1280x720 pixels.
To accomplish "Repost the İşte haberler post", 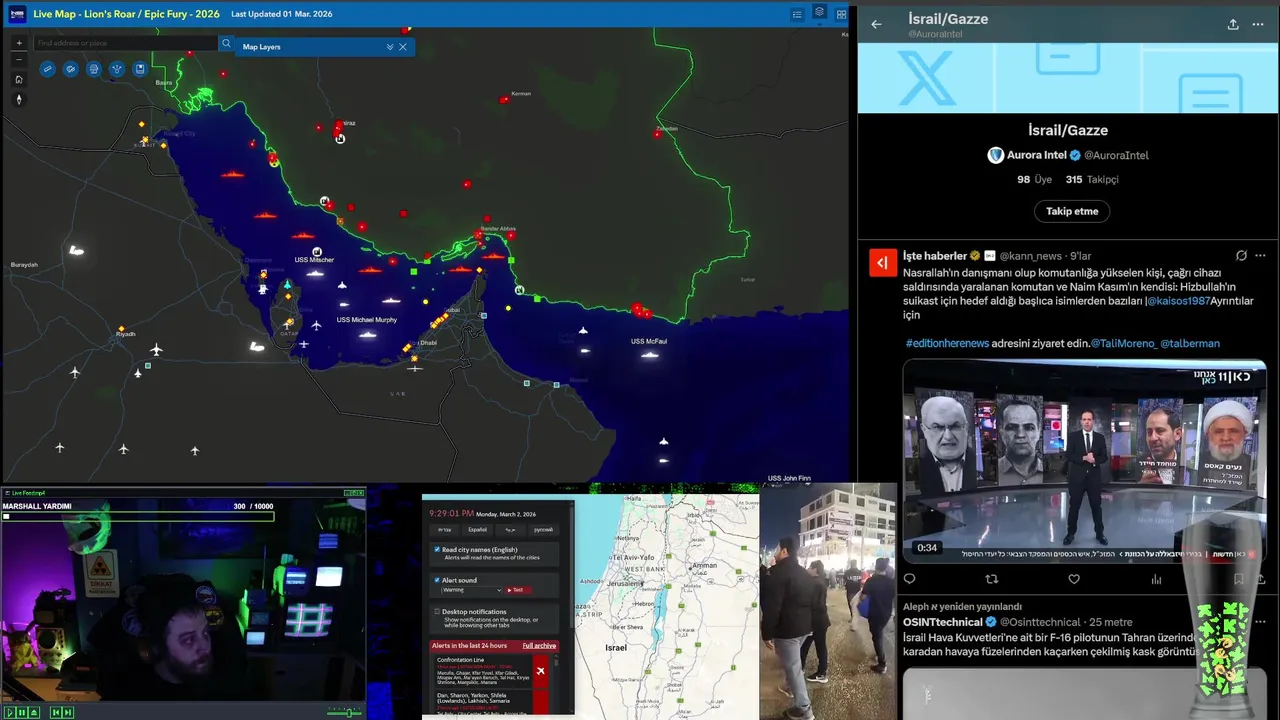I will coord(992,579).
